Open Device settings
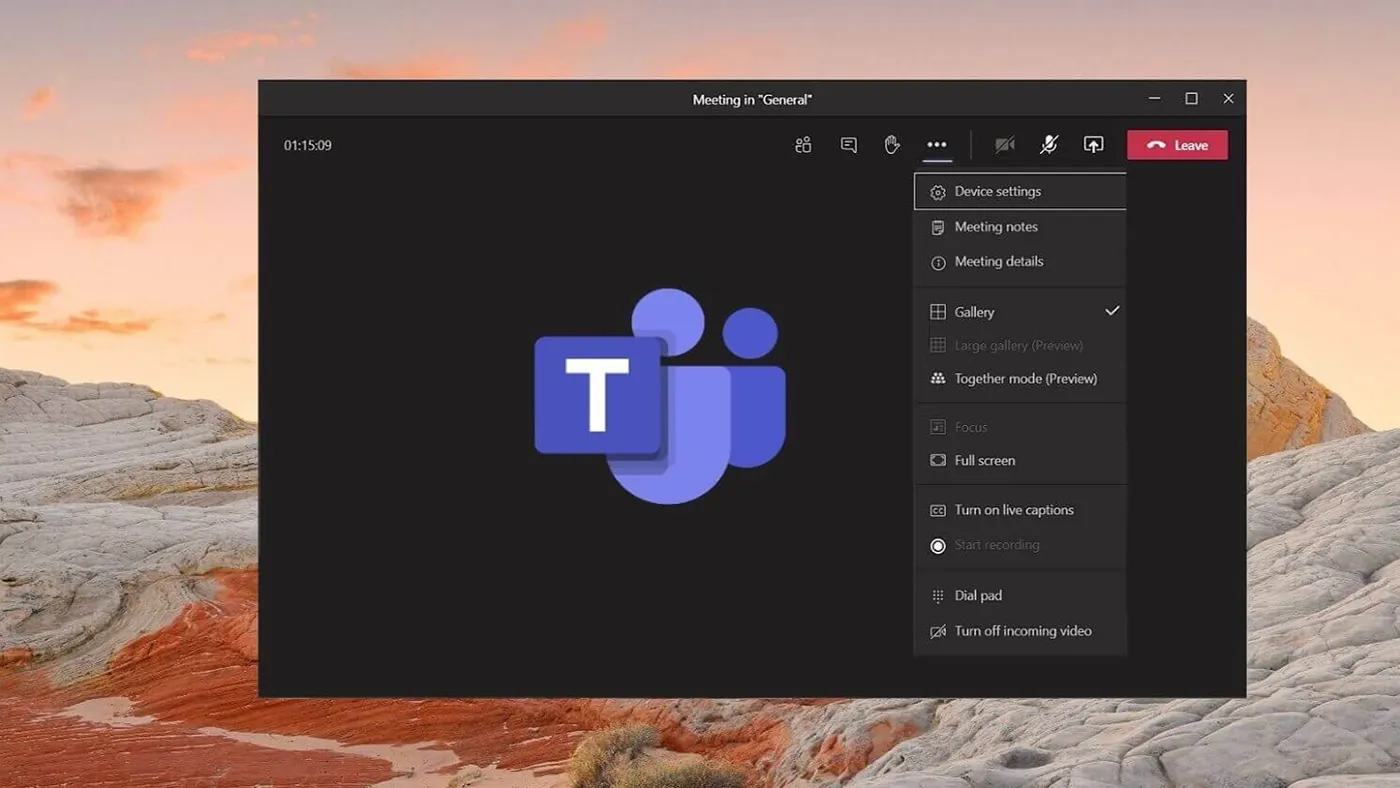The image size is (1400, 788). [x=998, y=191]
